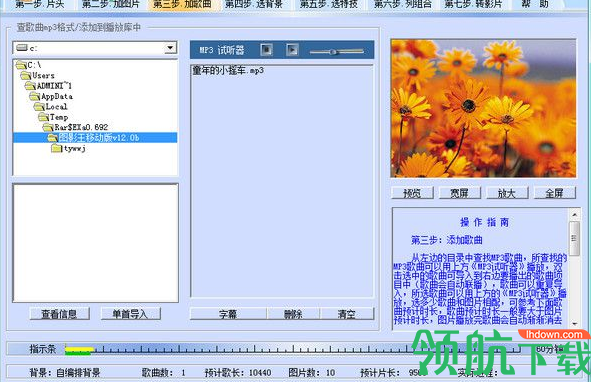Open the seventh step 转影片 tab
Viewport: 591px width, 382px height.
[473, 5]
